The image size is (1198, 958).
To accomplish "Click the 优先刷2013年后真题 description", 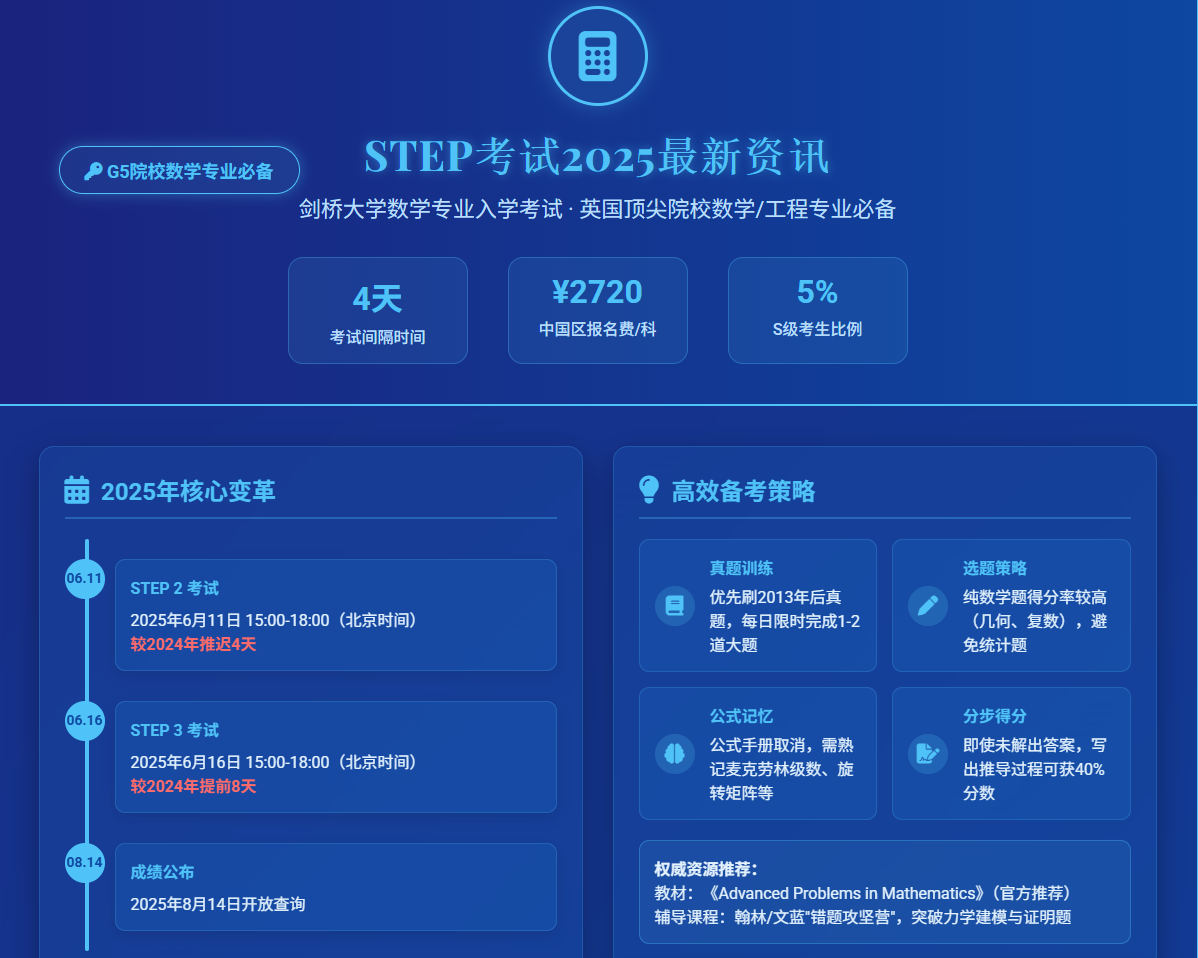I will pyautogui.click(x=785, y=621).
